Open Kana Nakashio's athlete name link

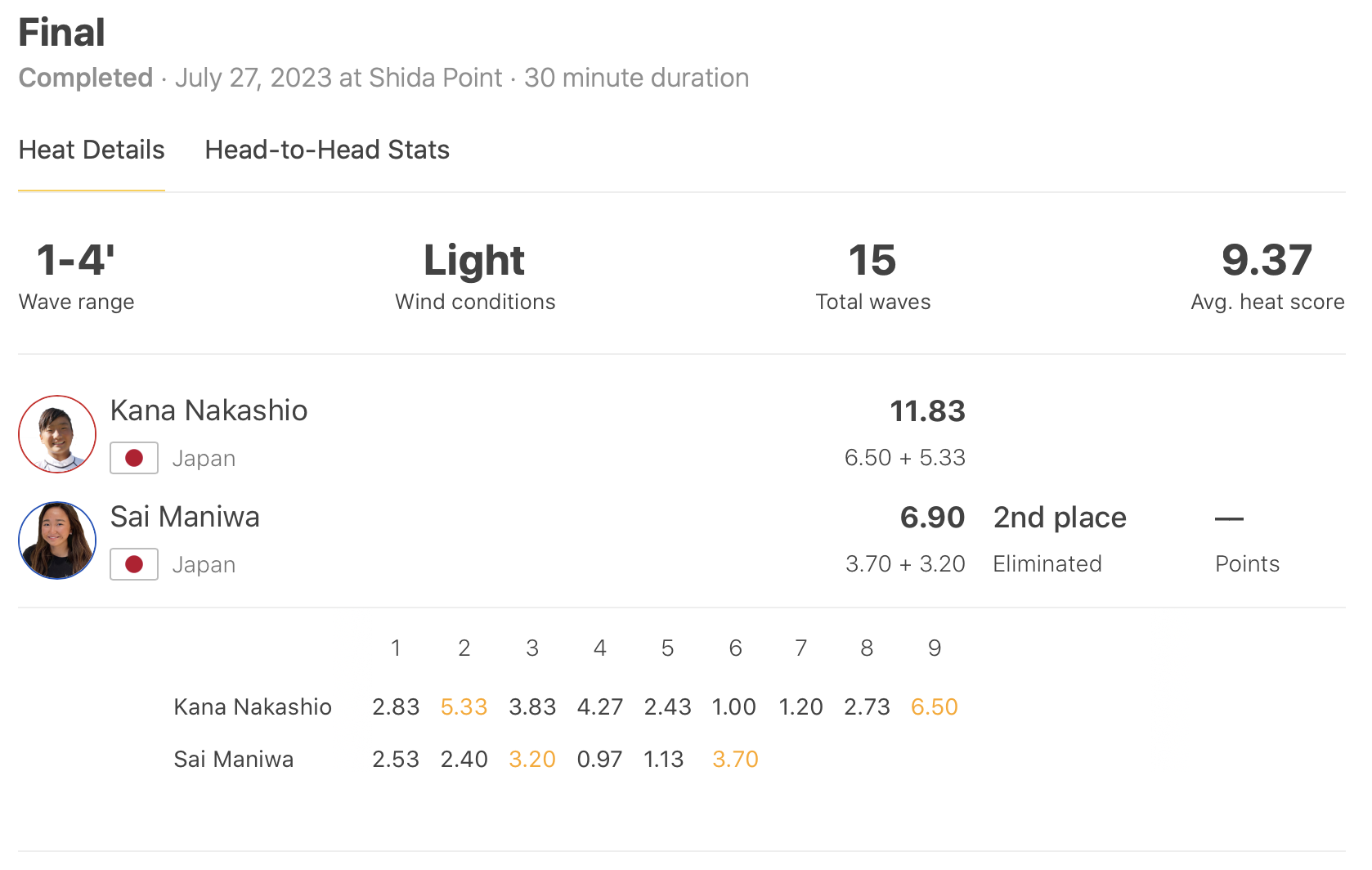pos(208,410)
